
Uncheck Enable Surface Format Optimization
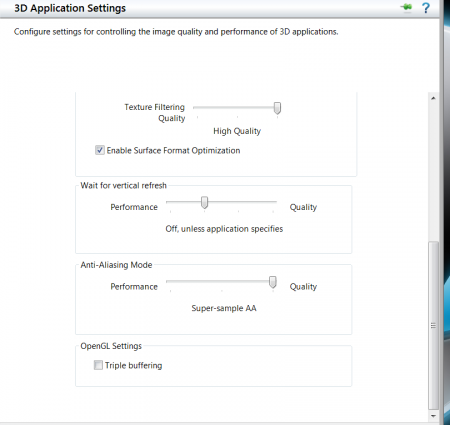(x=100, y=150)
